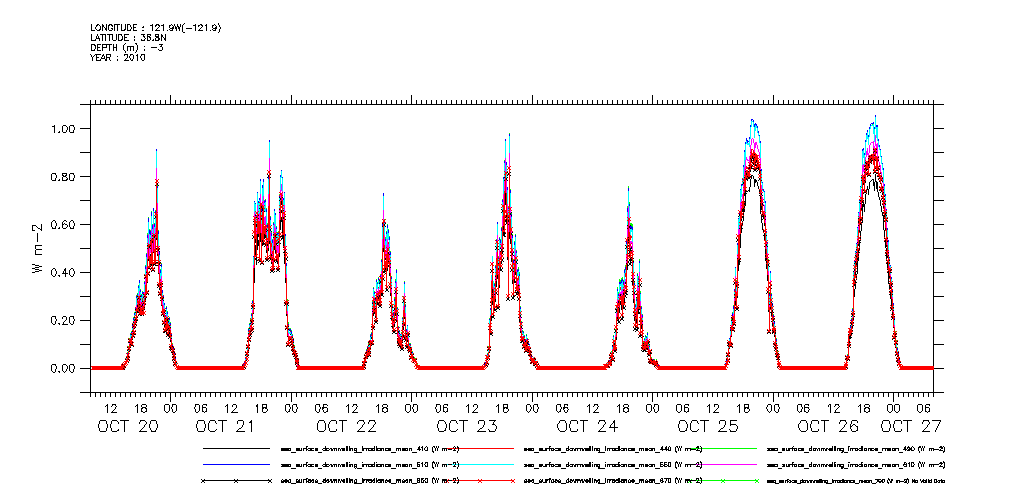
Task: Click the OCT 26 date label
Action: 828,426
